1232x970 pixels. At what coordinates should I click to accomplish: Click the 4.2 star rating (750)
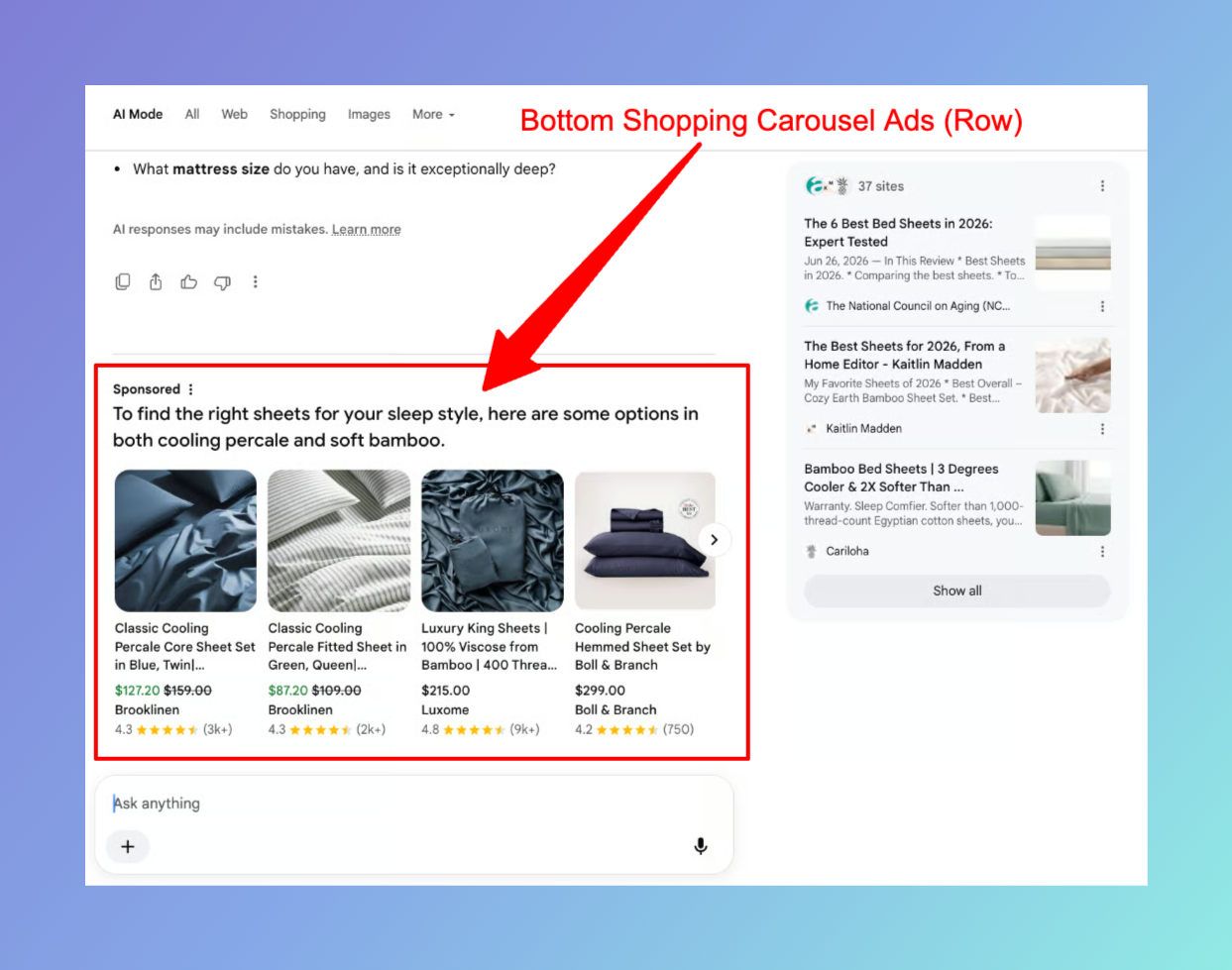tap(634, 730)
